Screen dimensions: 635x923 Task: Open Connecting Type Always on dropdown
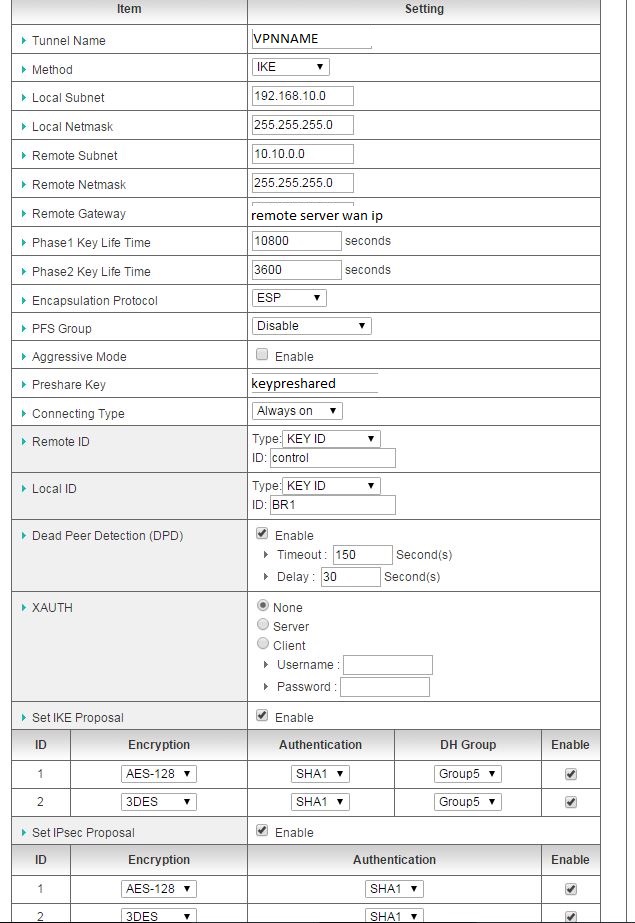[x=298, y=411]
